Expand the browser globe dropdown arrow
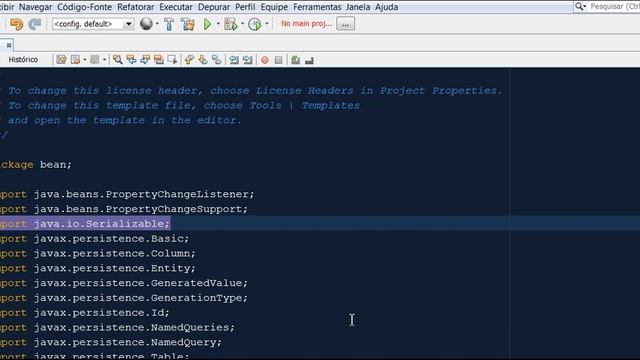Screen dimensions: 640x360 tap(157, 24)
